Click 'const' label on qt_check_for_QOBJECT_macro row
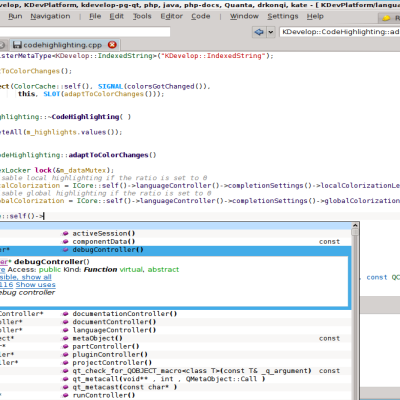The height and width of the screenshot is (400, 400). (x=329, y=371)
